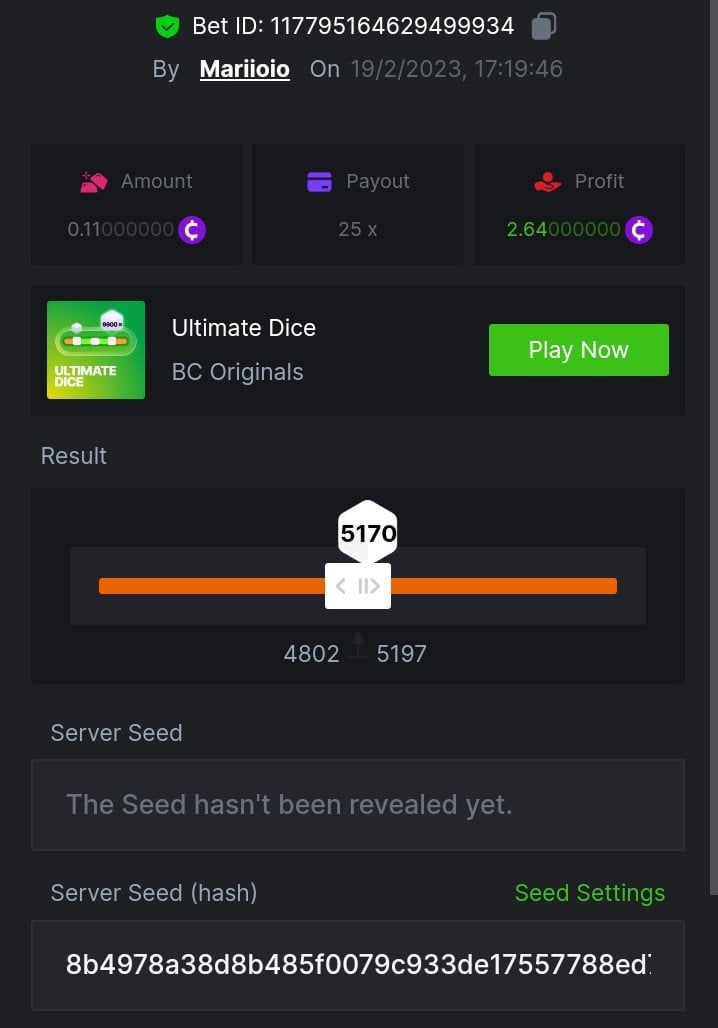Click the purple coin beside the amount
Image resolution: width=718 pixels, height=1028 pixels.
click(x=191, y=230)
